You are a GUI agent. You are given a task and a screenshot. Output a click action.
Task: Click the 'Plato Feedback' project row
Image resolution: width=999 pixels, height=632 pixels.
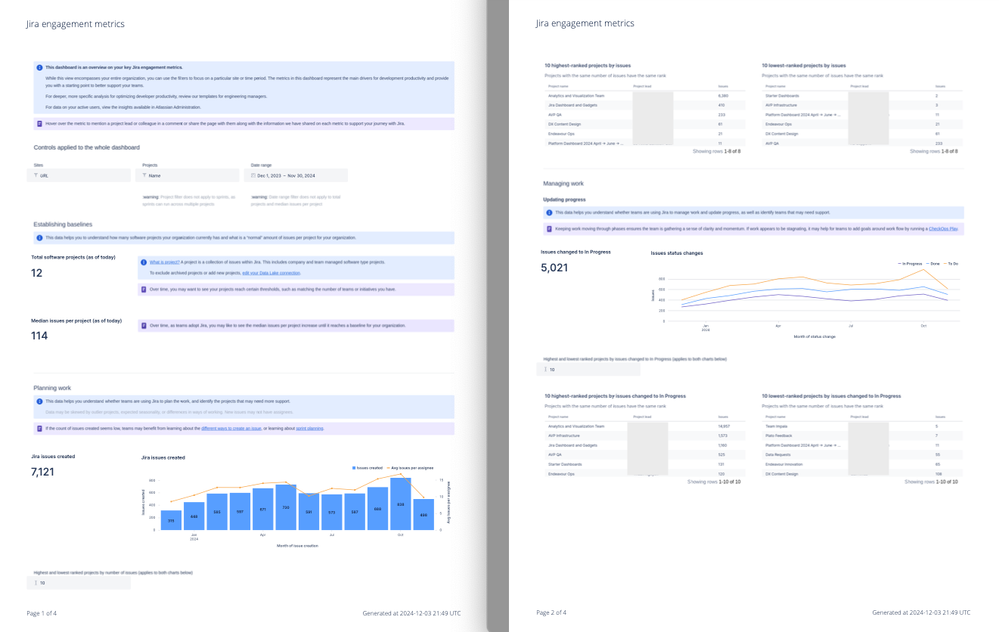pyautogui.click(x=862, y=436)
